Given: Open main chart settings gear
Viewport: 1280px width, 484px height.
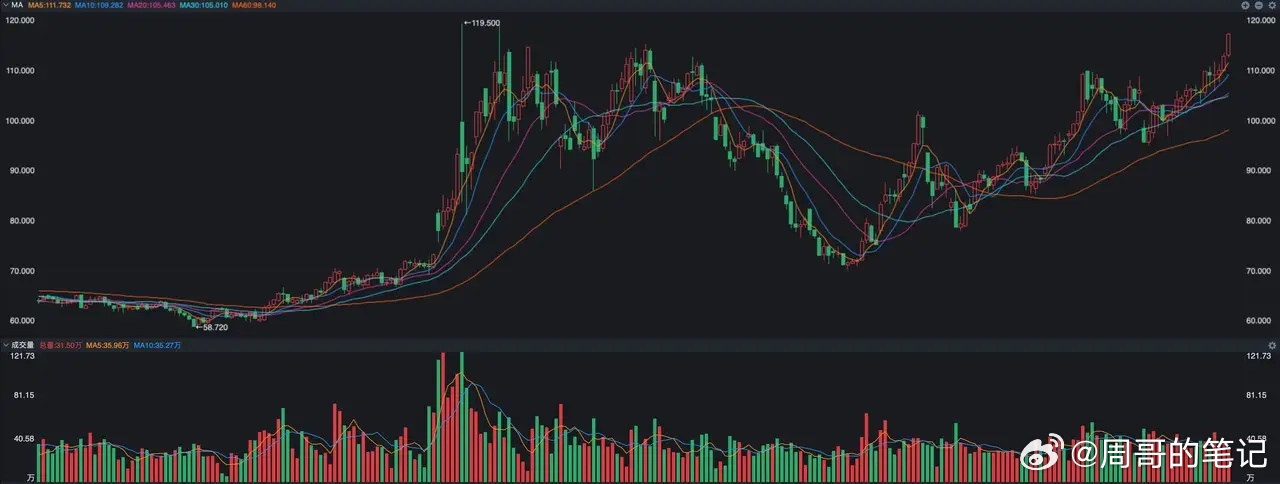Looking at the screenshot, I should pos(1272,5).
